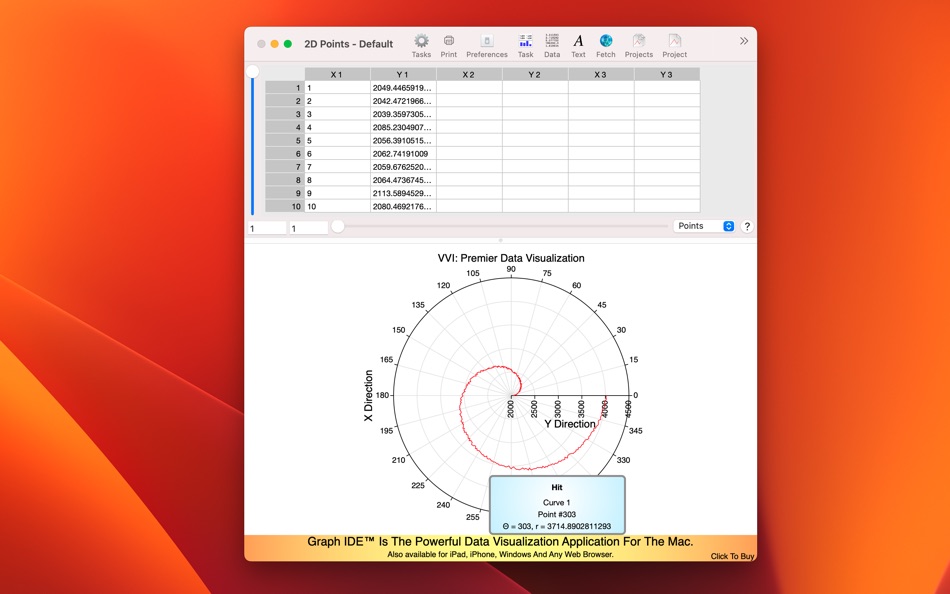Click cell with value 2049.4465919
Image resolution: width=950 pixels, height=594 pixels.
[x=403, y=88]
